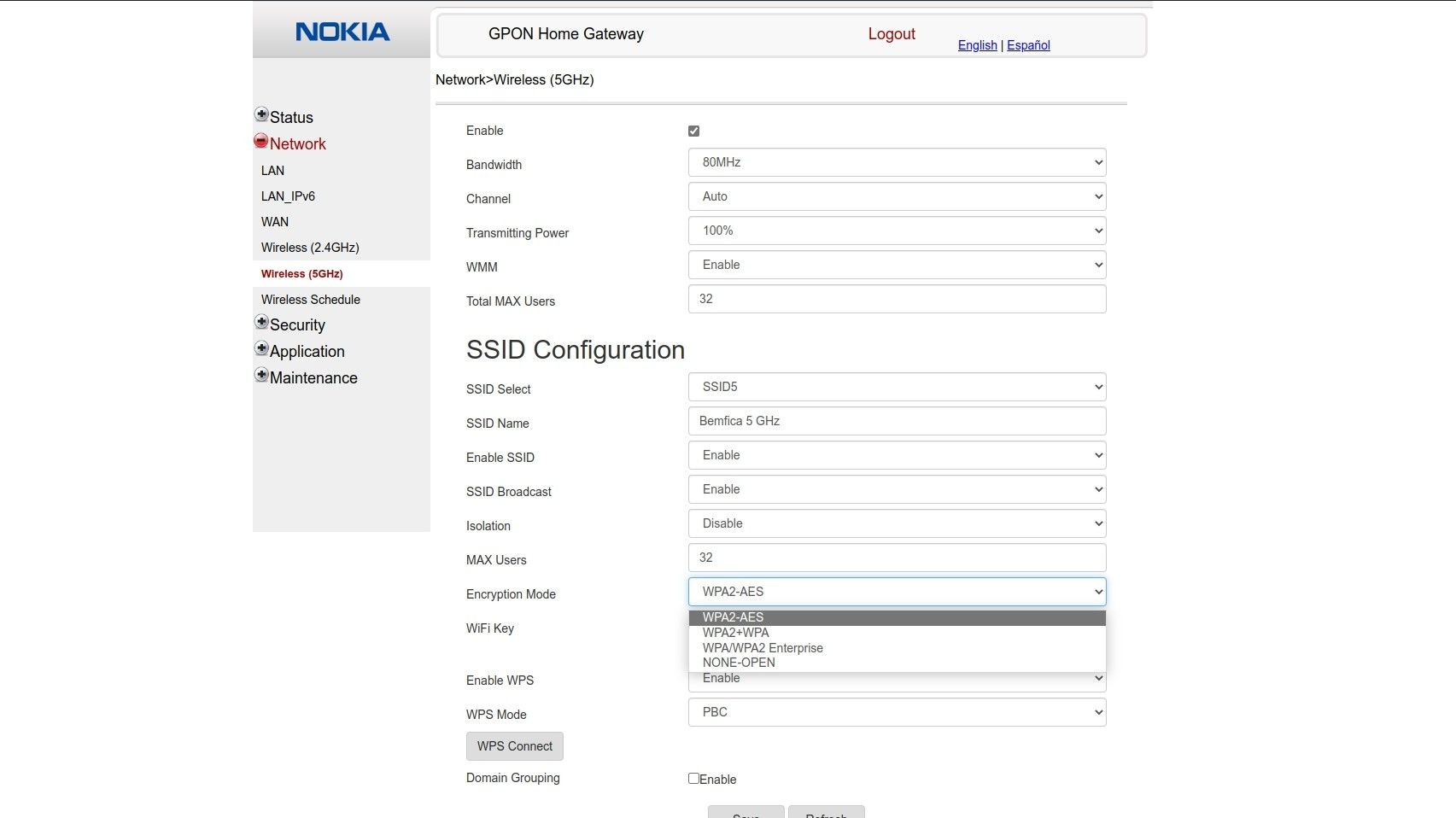Viewport: 1456px width, 818px height.
Task: Expand the Status section
Action: click(262, 114)
